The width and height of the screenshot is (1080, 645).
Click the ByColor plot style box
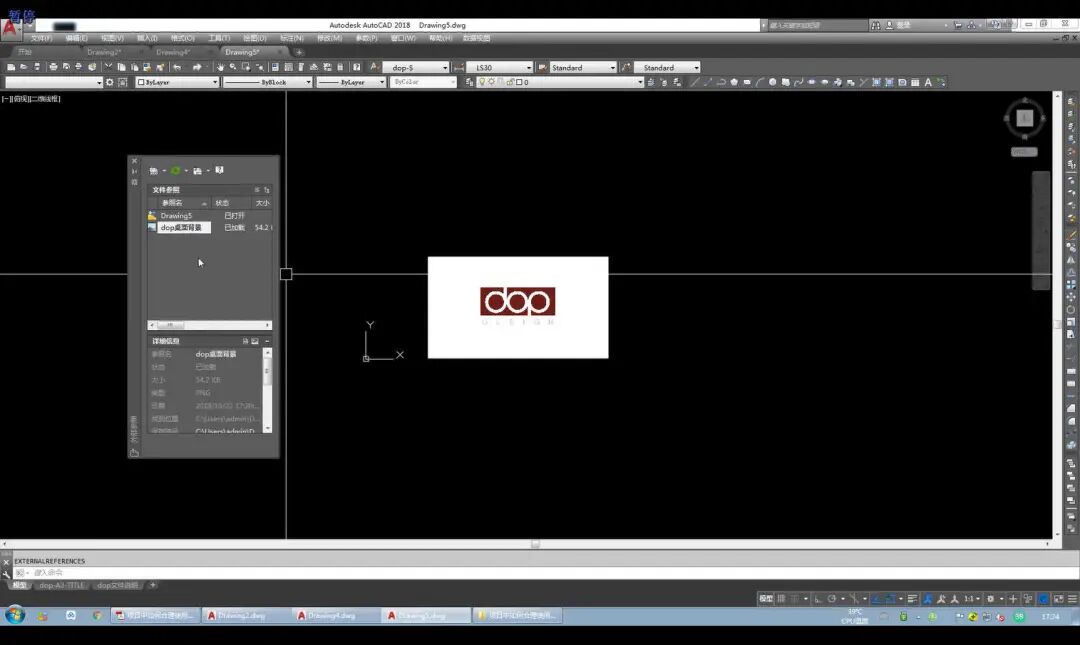tap(423, 82)
